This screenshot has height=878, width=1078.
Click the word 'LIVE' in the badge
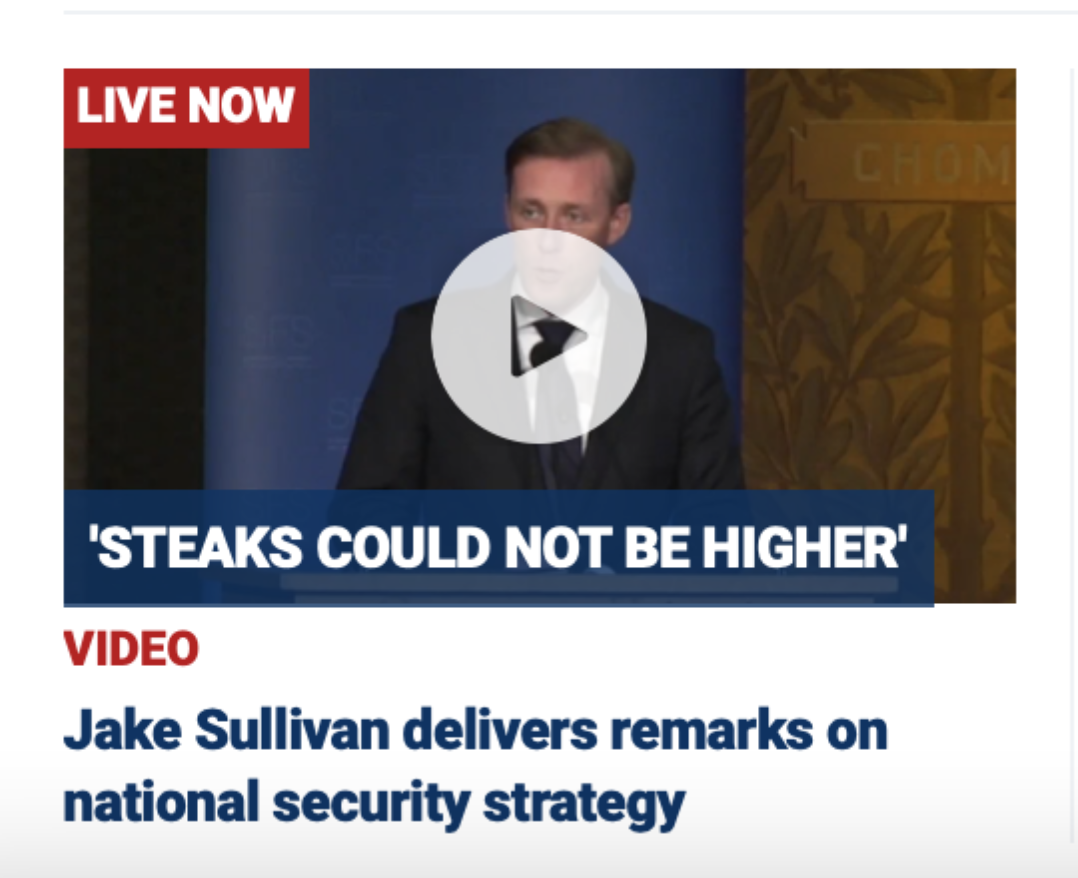[127, 106]
